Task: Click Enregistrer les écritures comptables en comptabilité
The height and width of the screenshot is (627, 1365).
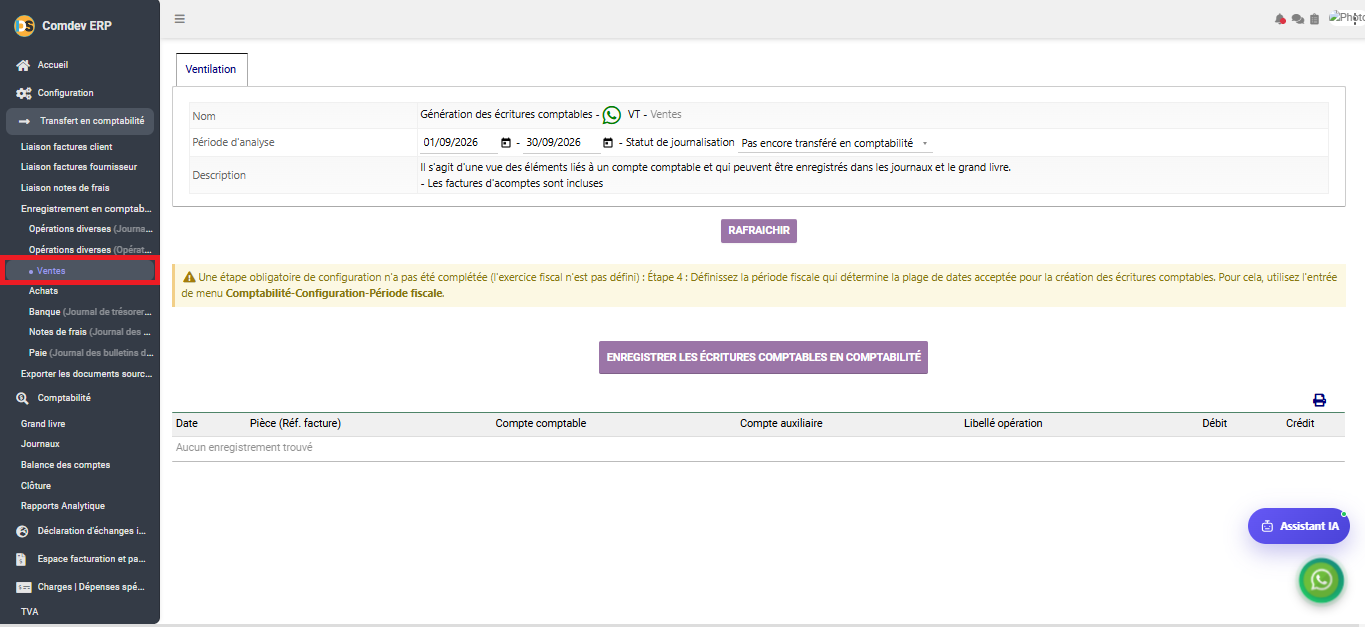Action: click(763, 358)
